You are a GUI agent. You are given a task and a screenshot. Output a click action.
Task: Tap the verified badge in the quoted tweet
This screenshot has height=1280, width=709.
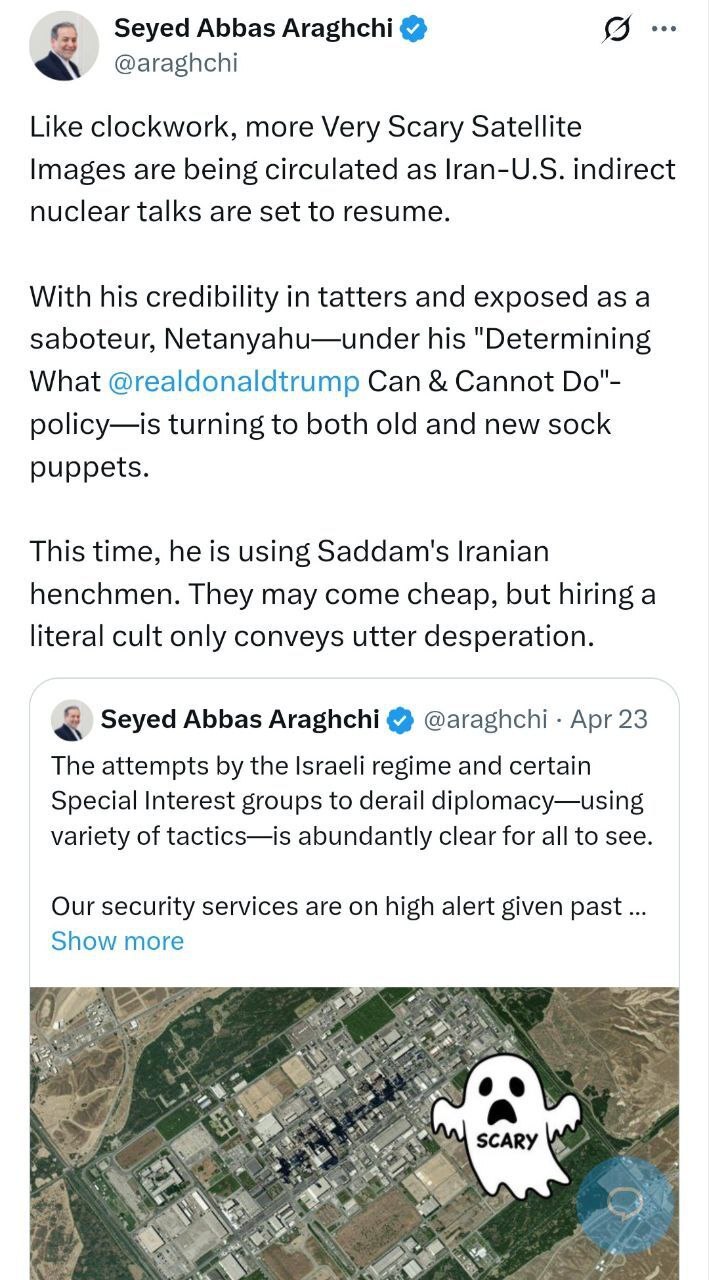click(x=401, y=719)
